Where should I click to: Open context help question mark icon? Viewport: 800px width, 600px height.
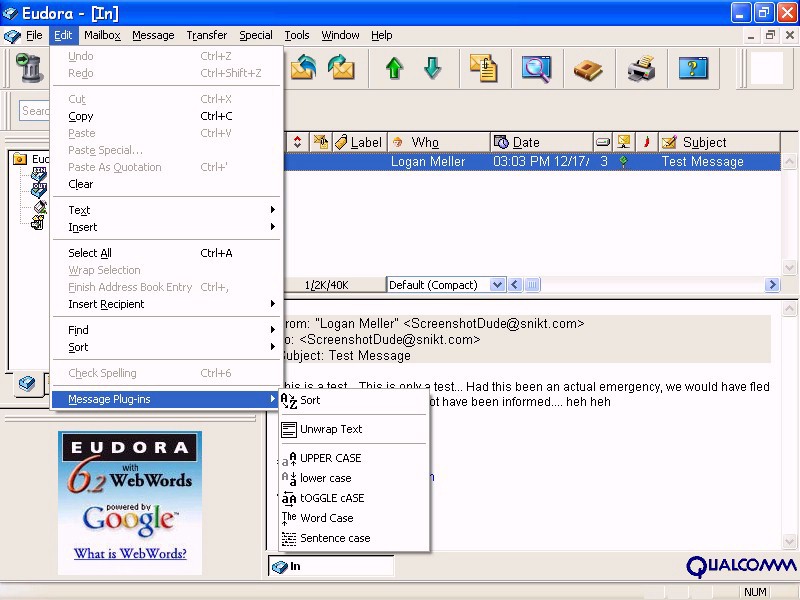coord(693,68)
